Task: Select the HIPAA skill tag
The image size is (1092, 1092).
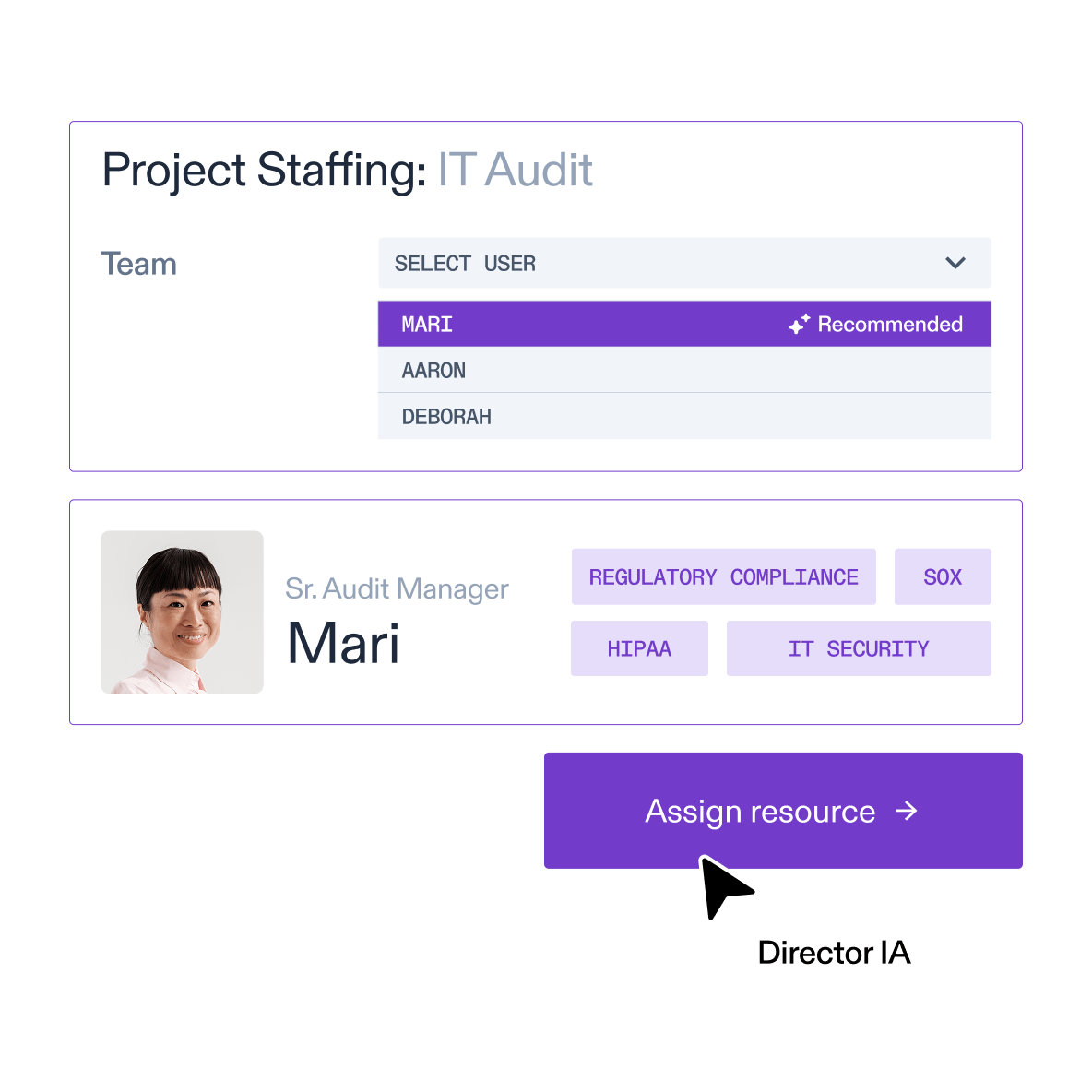Action: coord(639,648)
